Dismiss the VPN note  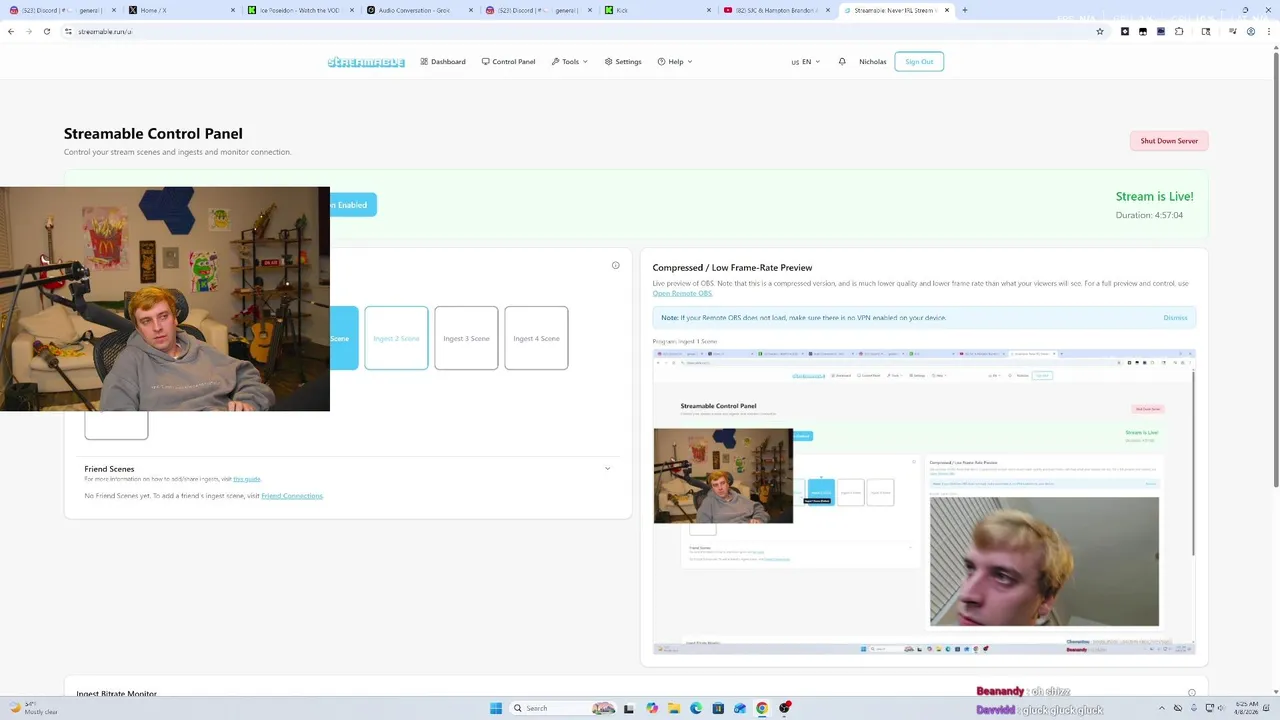click(x=1175, y=318)
